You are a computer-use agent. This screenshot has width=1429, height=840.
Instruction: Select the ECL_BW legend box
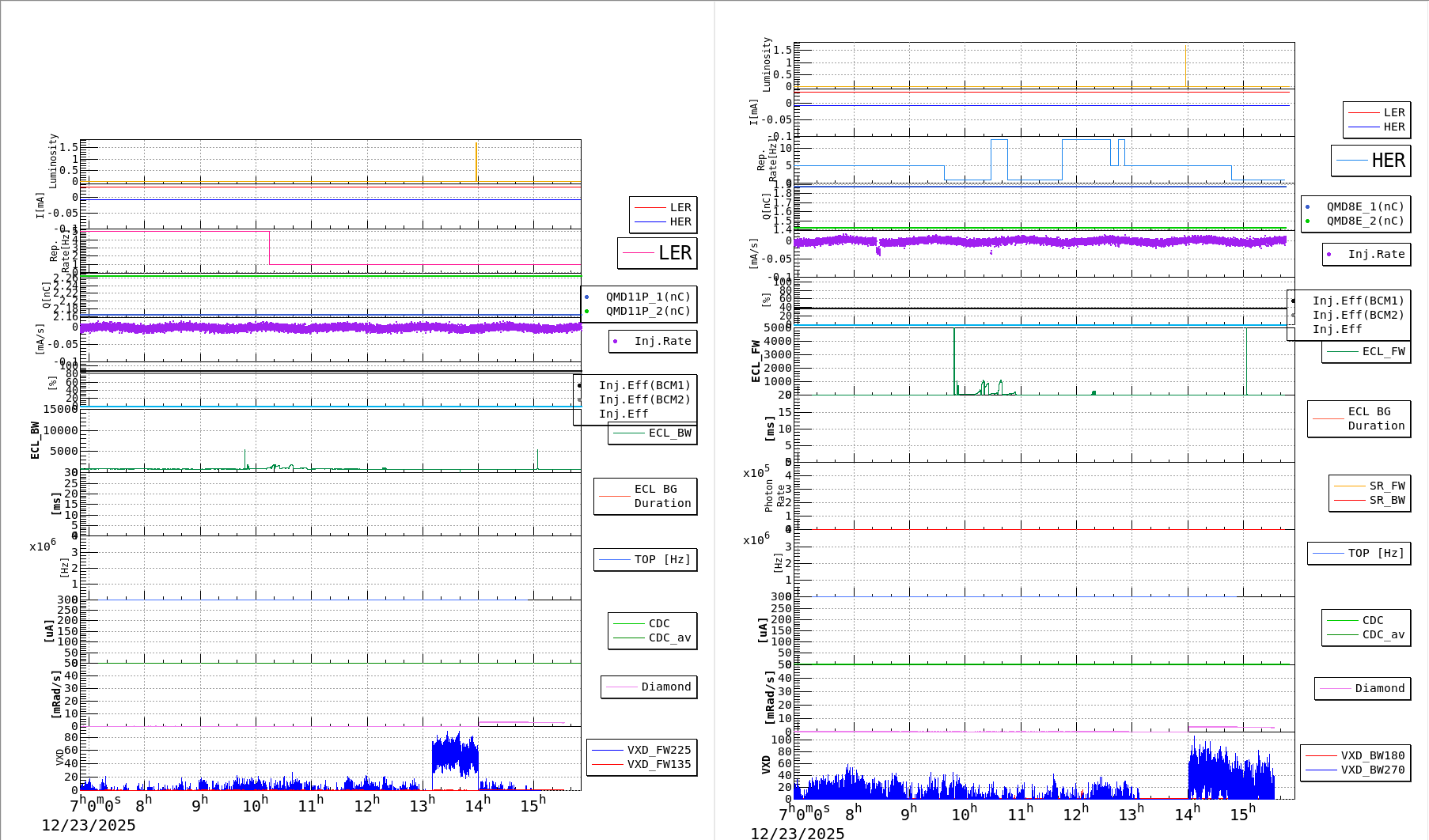coord(653,433)
